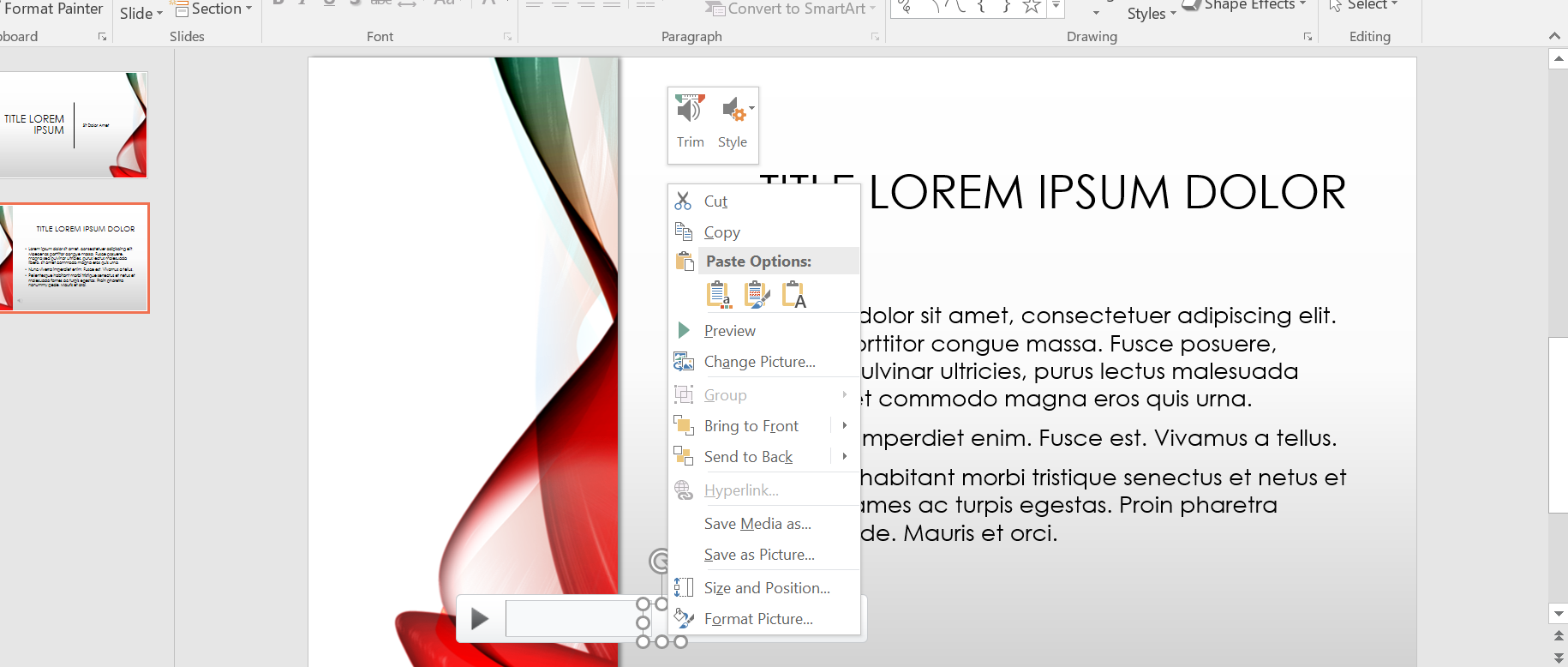The width and height of the screenshot is (1568, 667).
Task: Open the Shape Effects dropdown
Action: tap(1248, 5)
